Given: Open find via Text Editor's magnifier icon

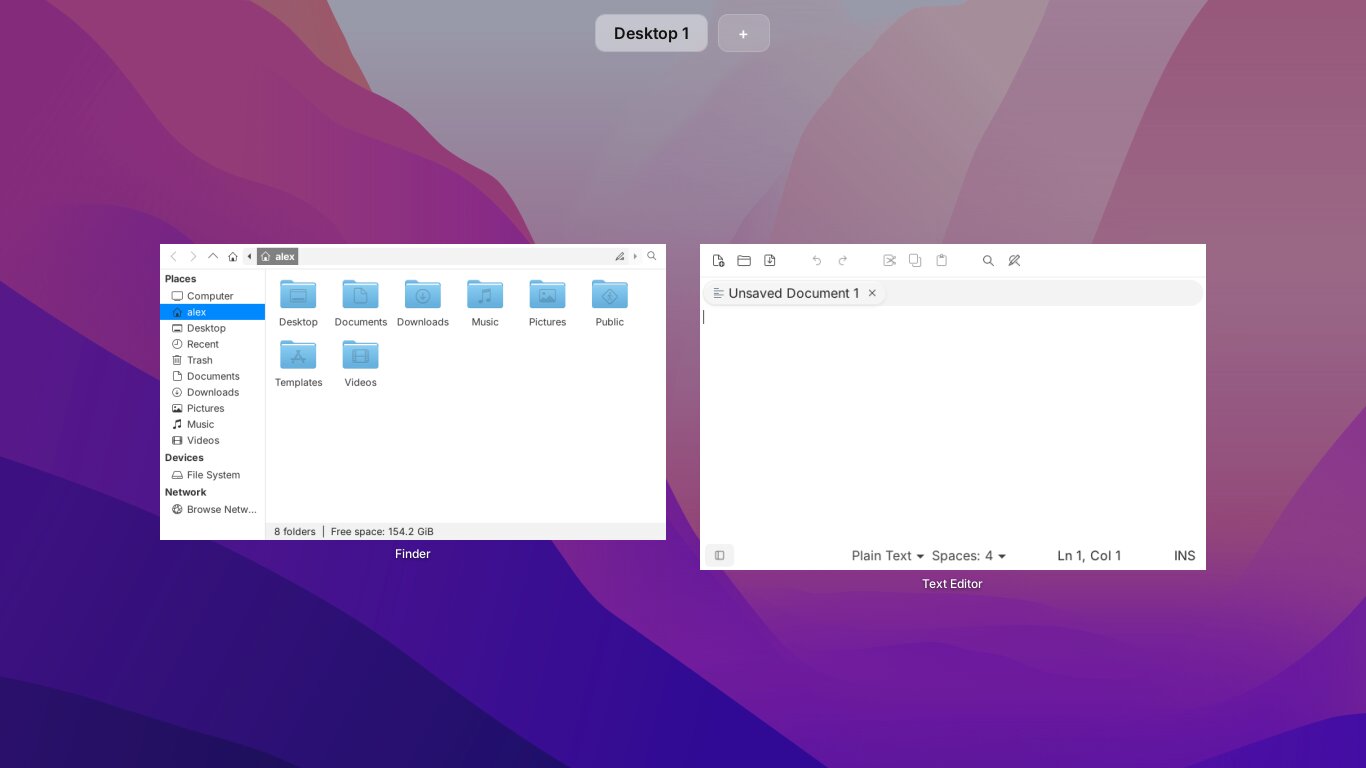Looking at the screenshot, I should [x=988, y=261].
